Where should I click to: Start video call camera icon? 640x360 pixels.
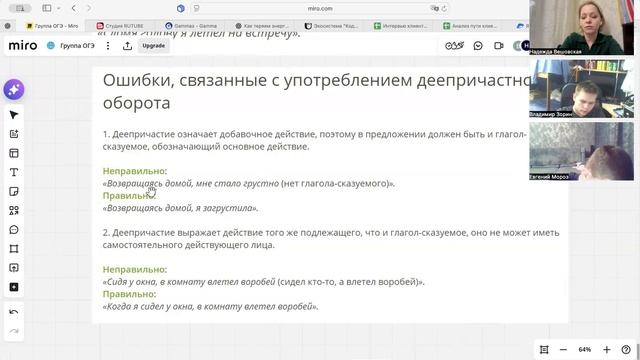[x=498, y=46]
